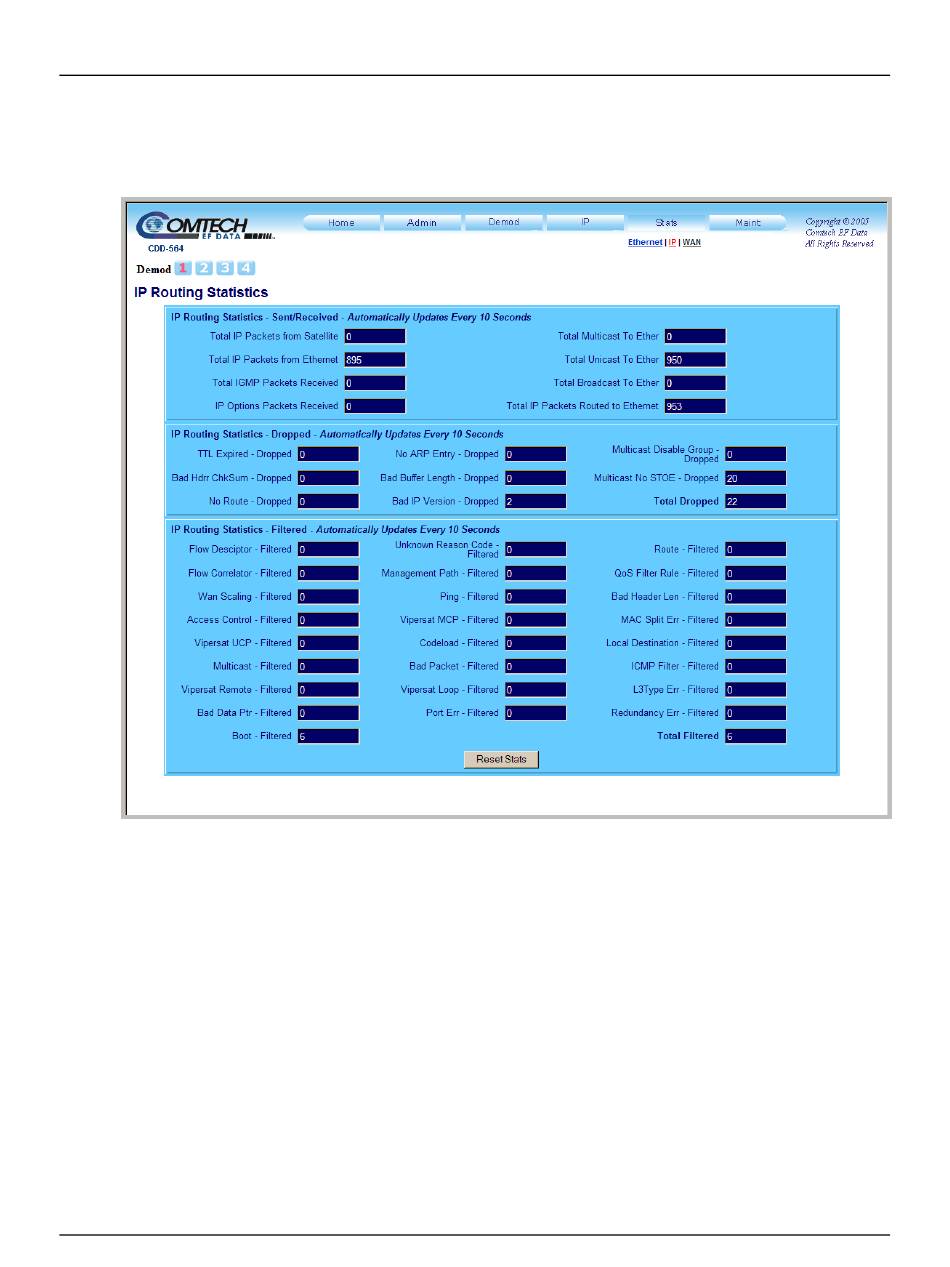Click the Total IGMP Packets Received field
Image resolution: width=950 pixels, height=1267 pixels.
point(375,383)
